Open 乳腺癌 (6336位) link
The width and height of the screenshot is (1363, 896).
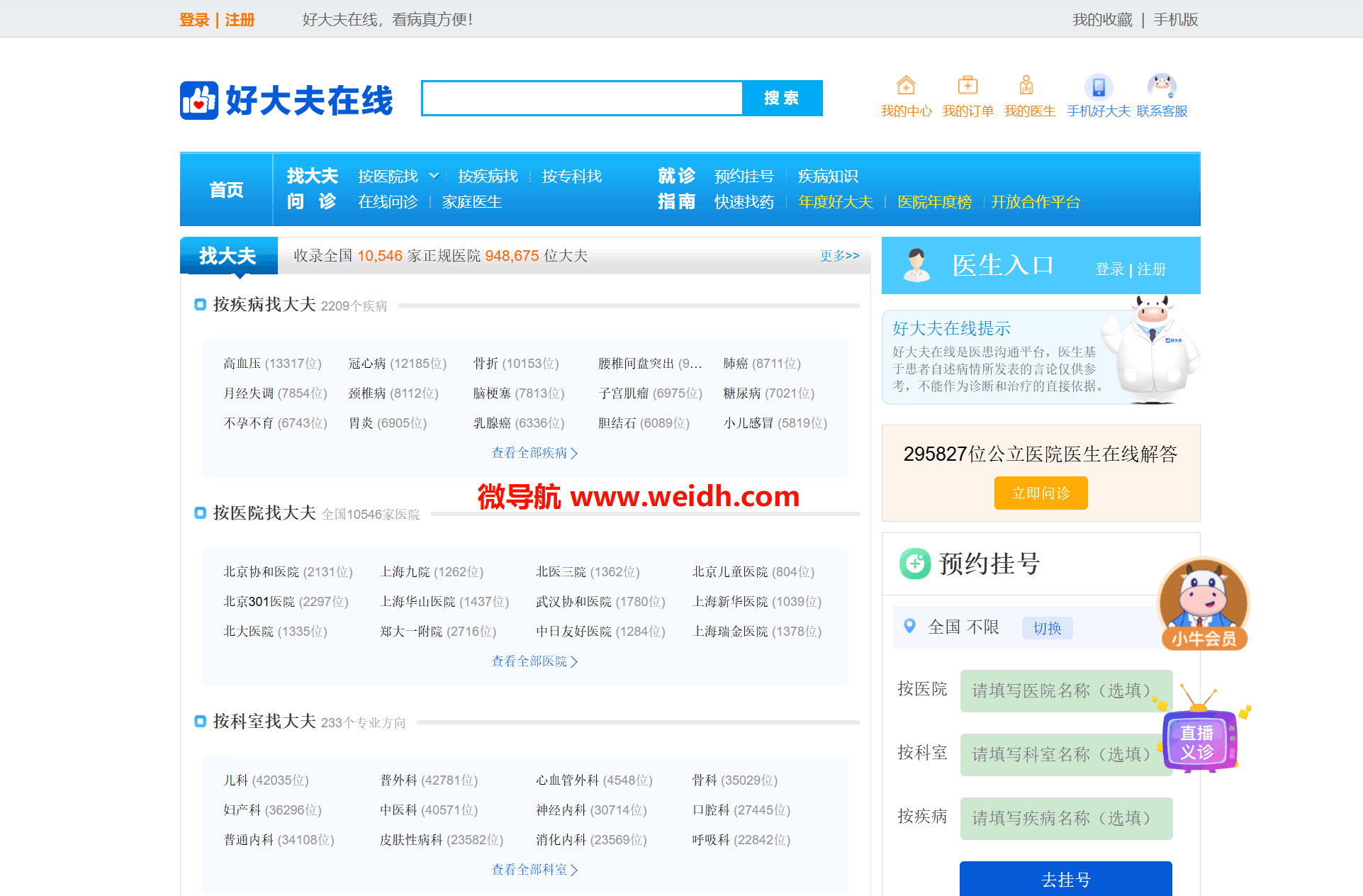519,422
